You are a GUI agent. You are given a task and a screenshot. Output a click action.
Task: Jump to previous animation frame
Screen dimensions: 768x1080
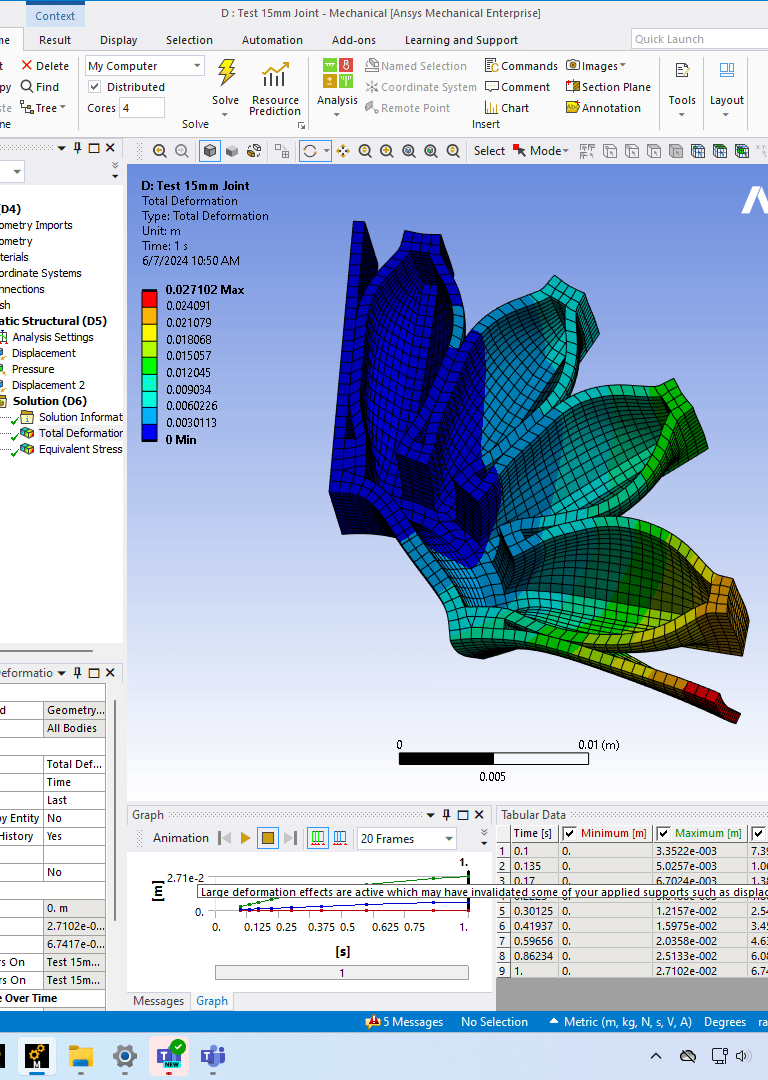pyautogui.click(x=225, y=838)
